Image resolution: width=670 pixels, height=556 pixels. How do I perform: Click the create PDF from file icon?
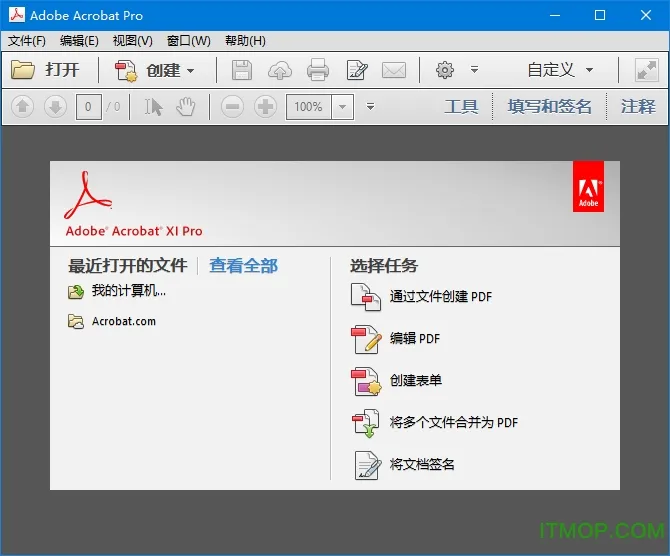tap(366, 297)
